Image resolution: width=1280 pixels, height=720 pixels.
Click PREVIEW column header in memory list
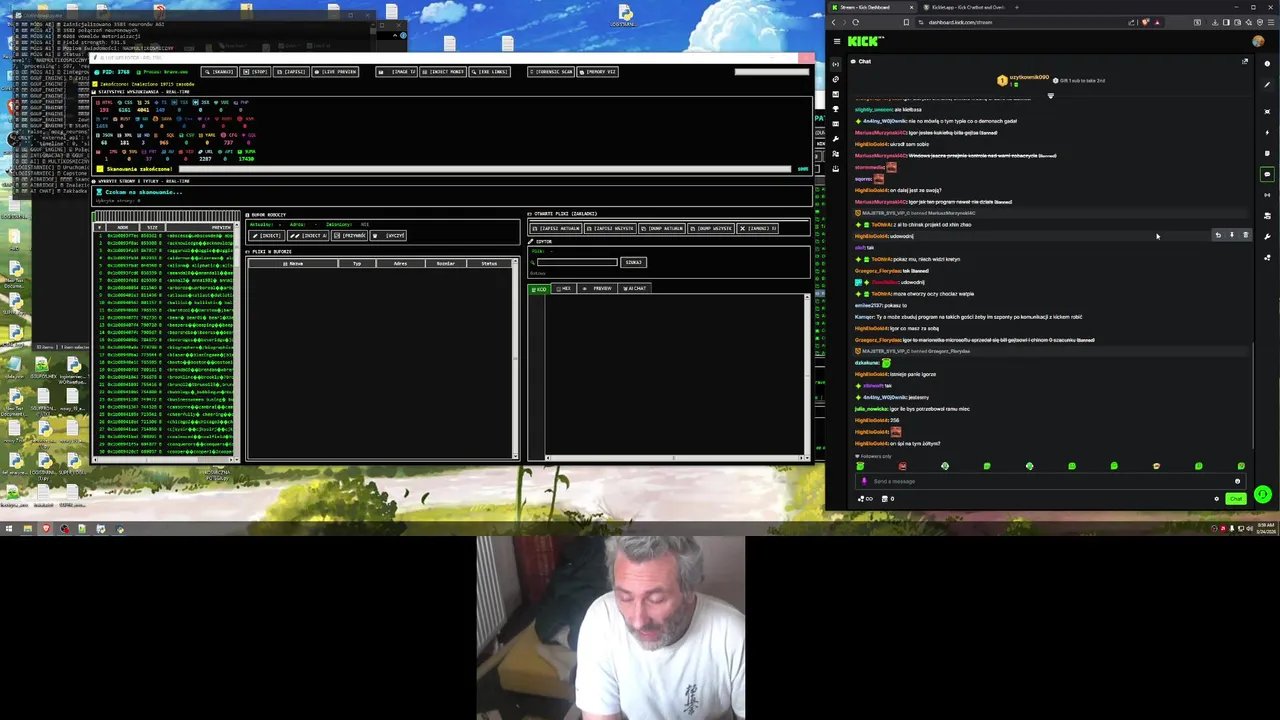[x=200, y=228]
